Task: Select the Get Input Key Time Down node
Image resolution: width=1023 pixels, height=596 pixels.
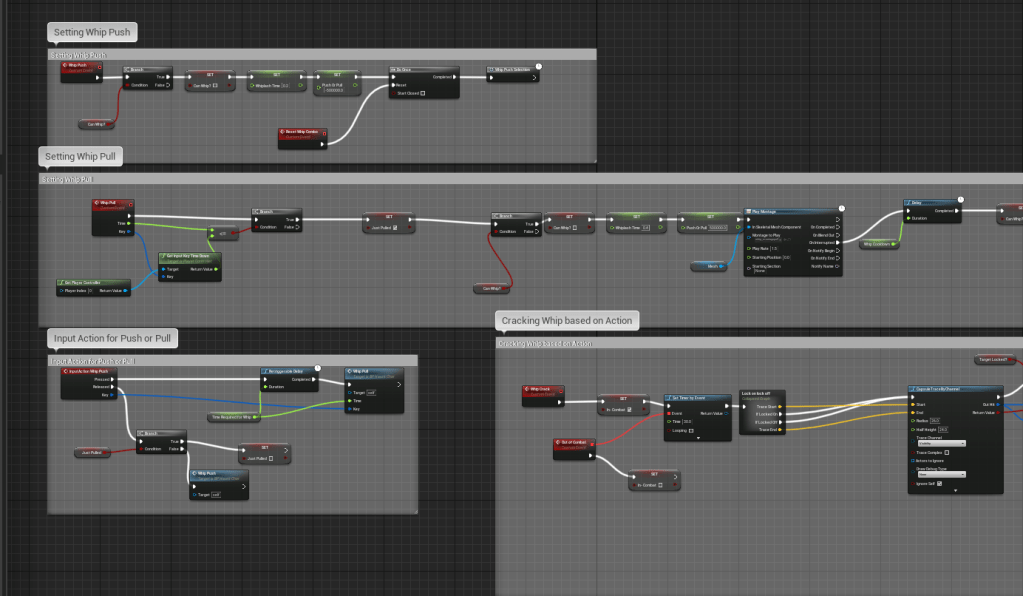Action: coord(188,256)
